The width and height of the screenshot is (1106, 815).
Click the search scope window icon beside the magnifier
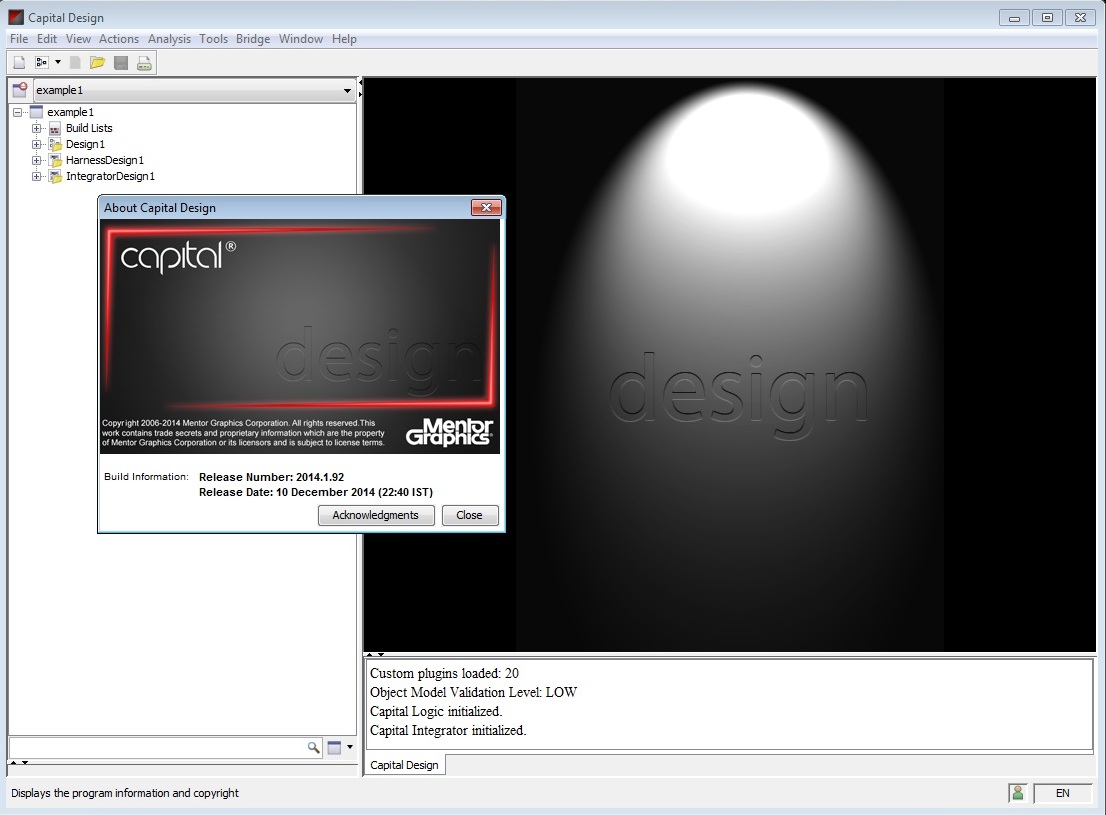334,747
